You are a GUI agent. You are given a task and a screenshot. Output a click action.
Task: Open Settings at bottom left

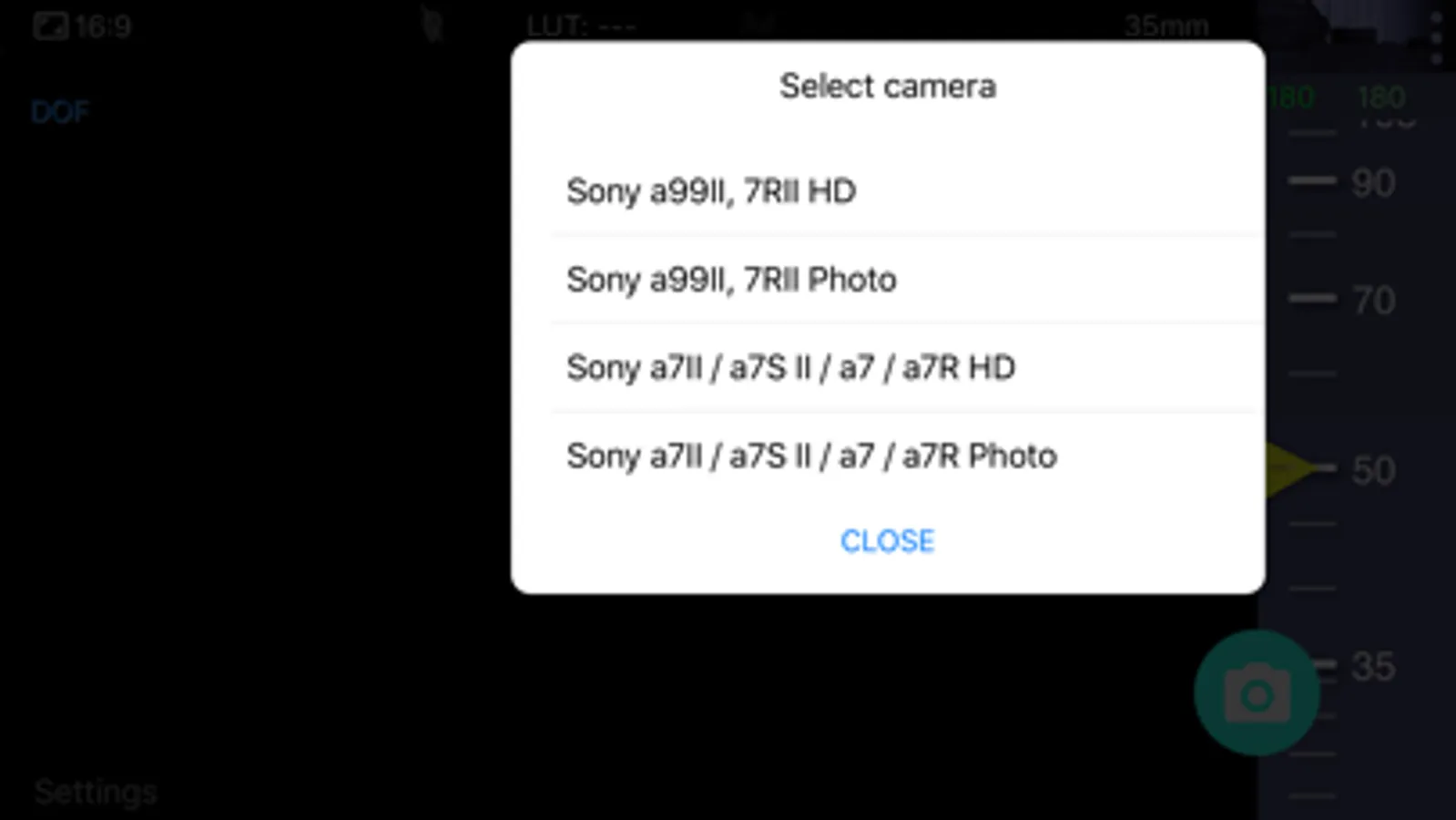96,792
